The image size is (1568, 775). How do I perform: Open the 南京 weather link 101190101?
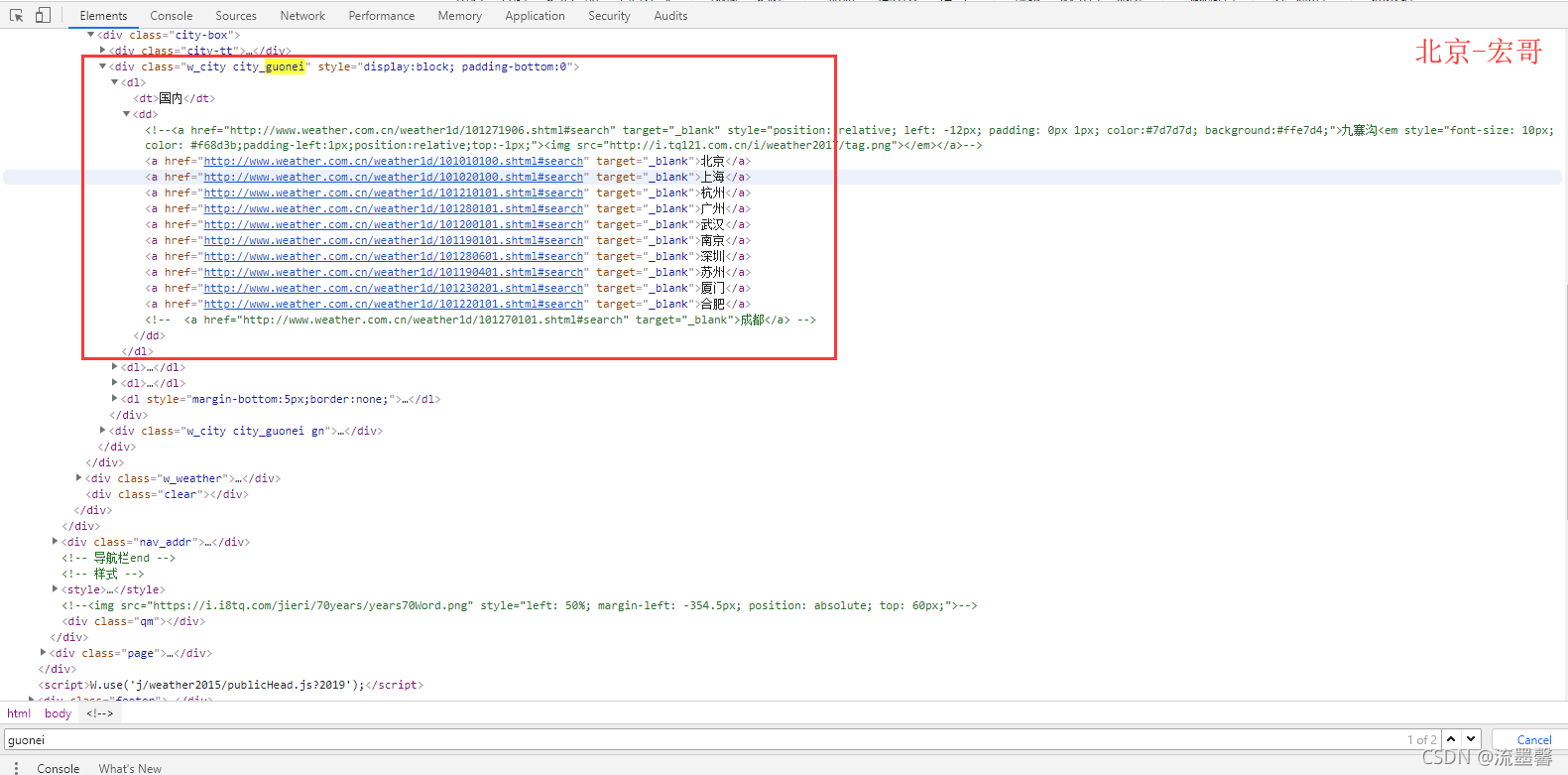tap(394, 240)
